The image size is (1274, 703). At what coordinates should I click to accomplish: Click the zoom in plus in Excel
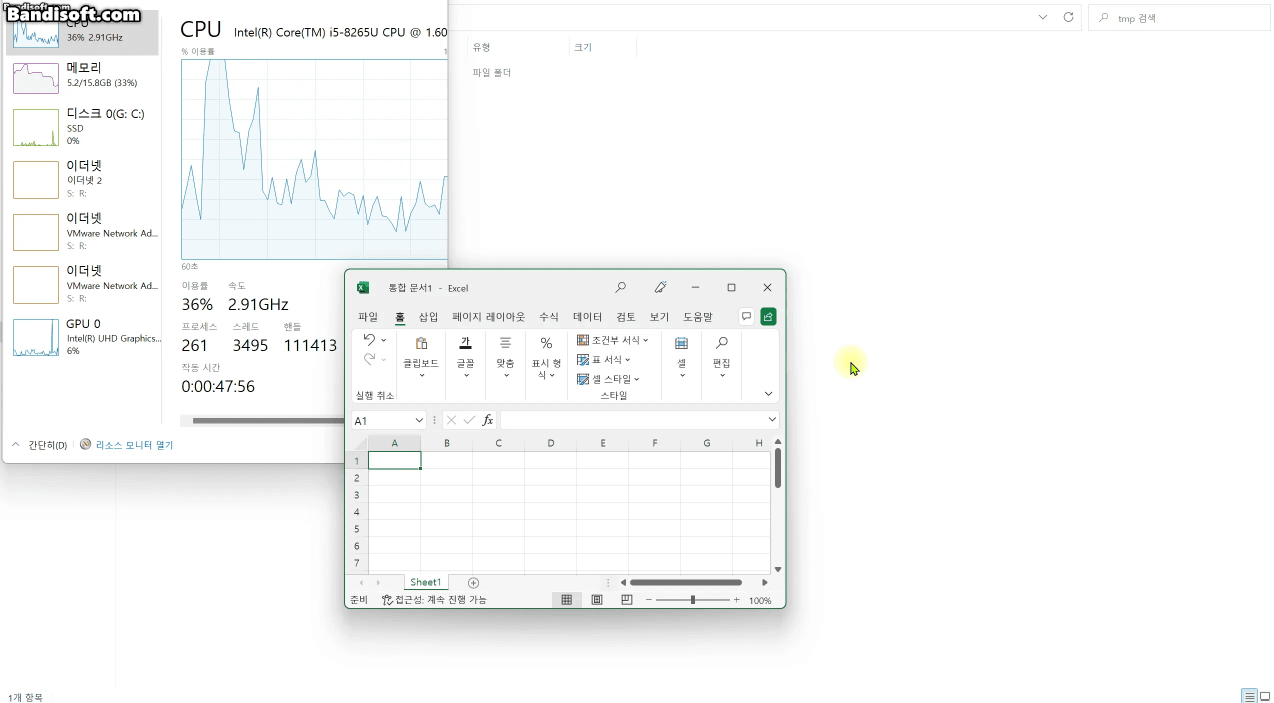click(x=737, y=600)
